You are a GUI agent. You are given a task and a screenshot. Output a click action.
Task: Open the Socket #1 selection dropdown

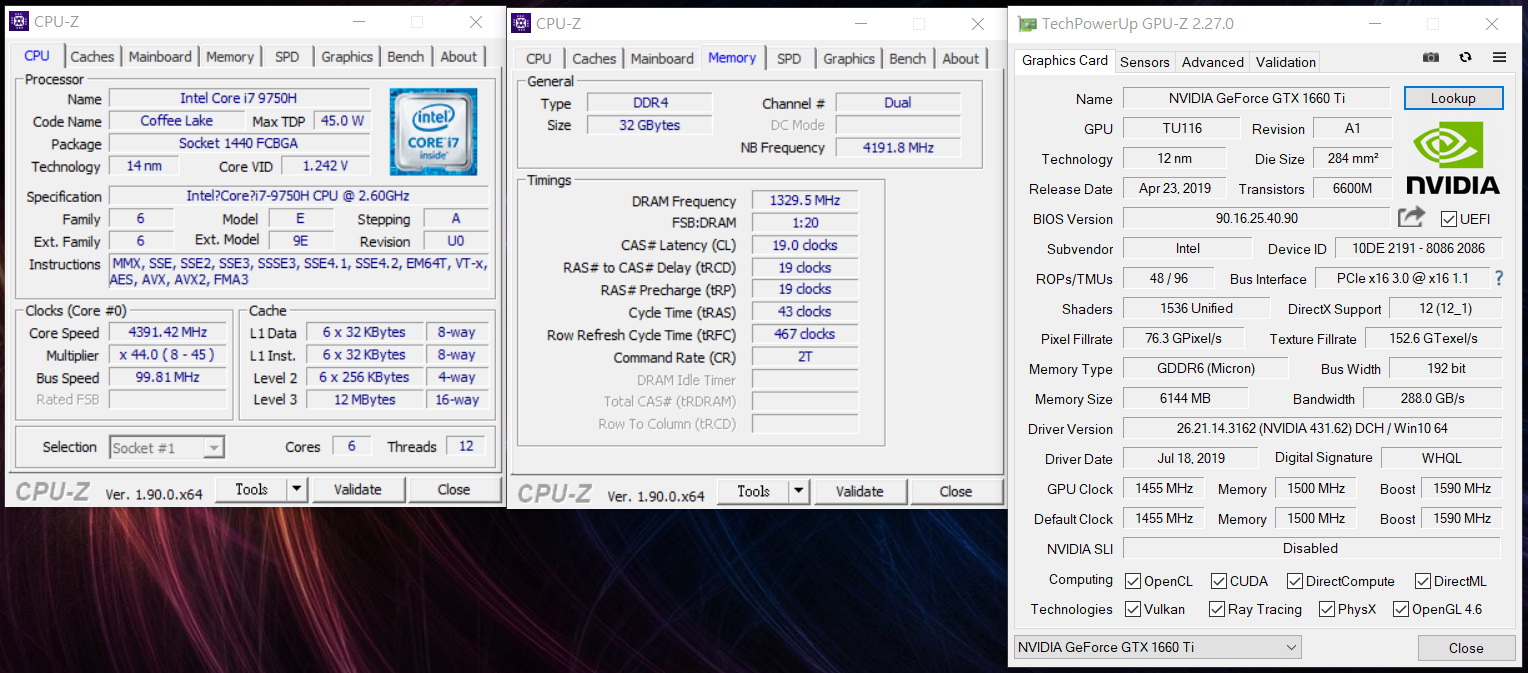[x=166, y=448]
